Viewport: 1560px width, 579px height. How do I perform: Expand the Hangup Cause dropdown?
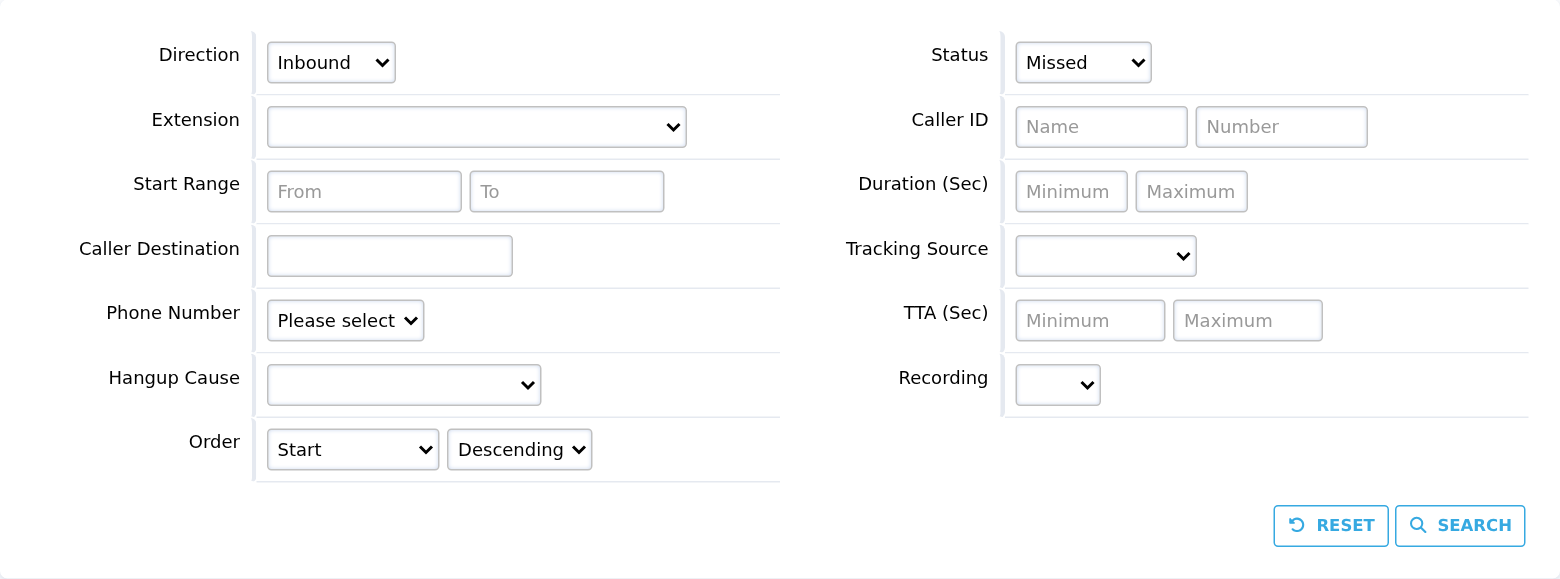point(404,385)
